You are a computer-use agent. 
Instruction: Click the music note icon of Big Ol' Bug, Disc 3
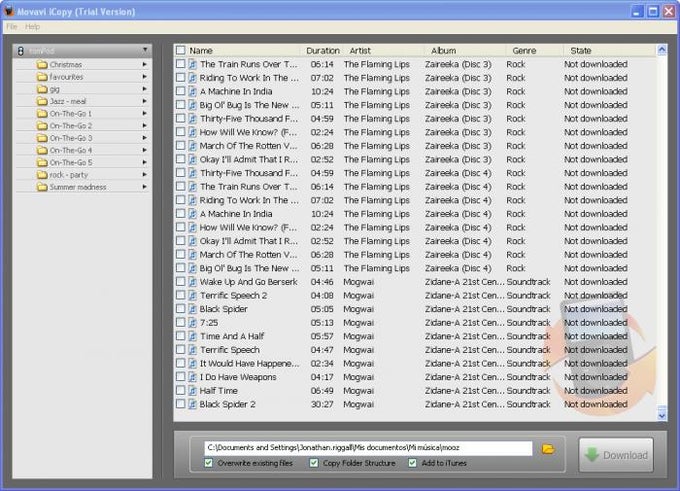pos(192,105)
